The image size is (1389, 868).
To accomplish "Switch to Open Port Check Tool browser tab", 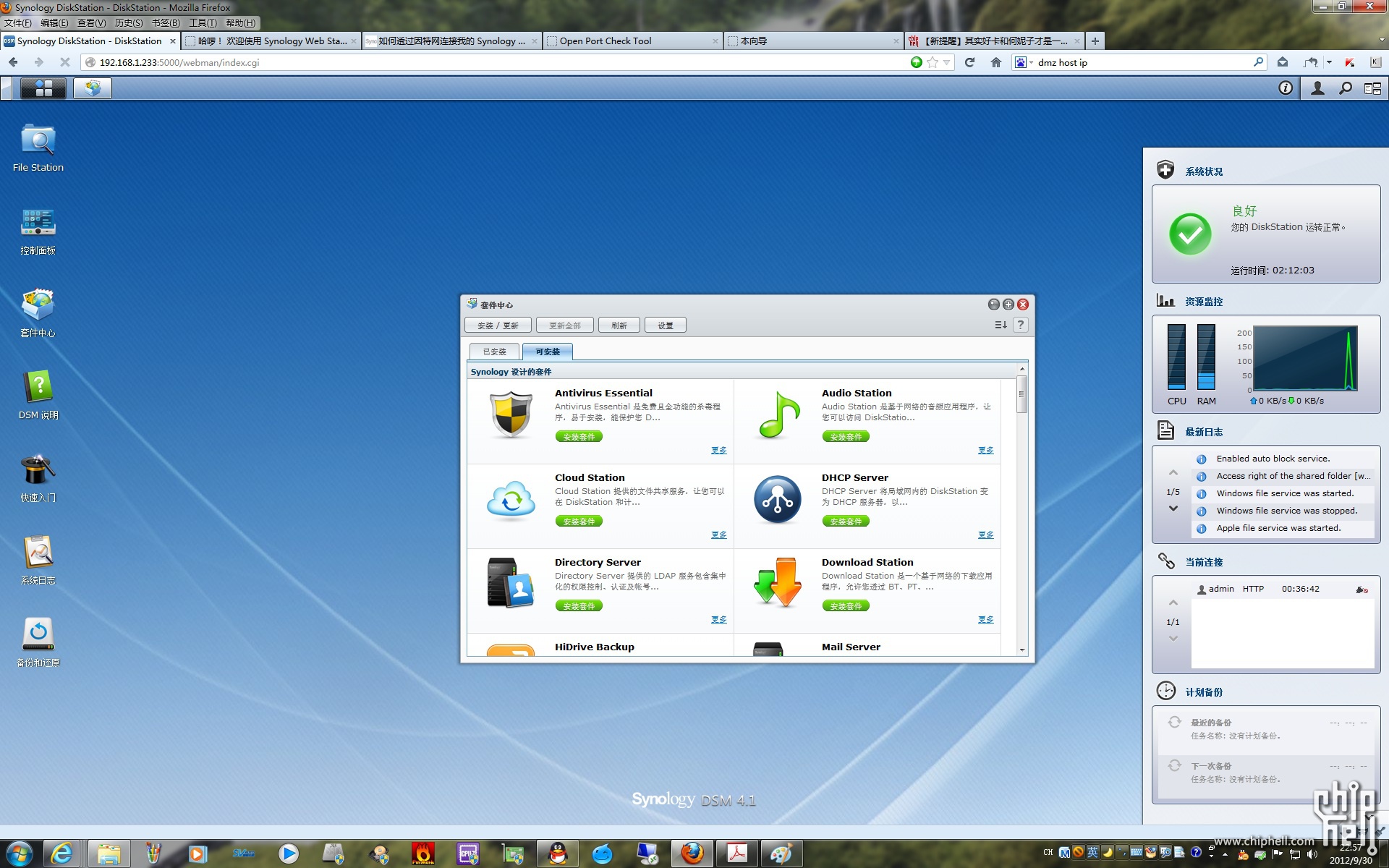I will pos(631,41).
